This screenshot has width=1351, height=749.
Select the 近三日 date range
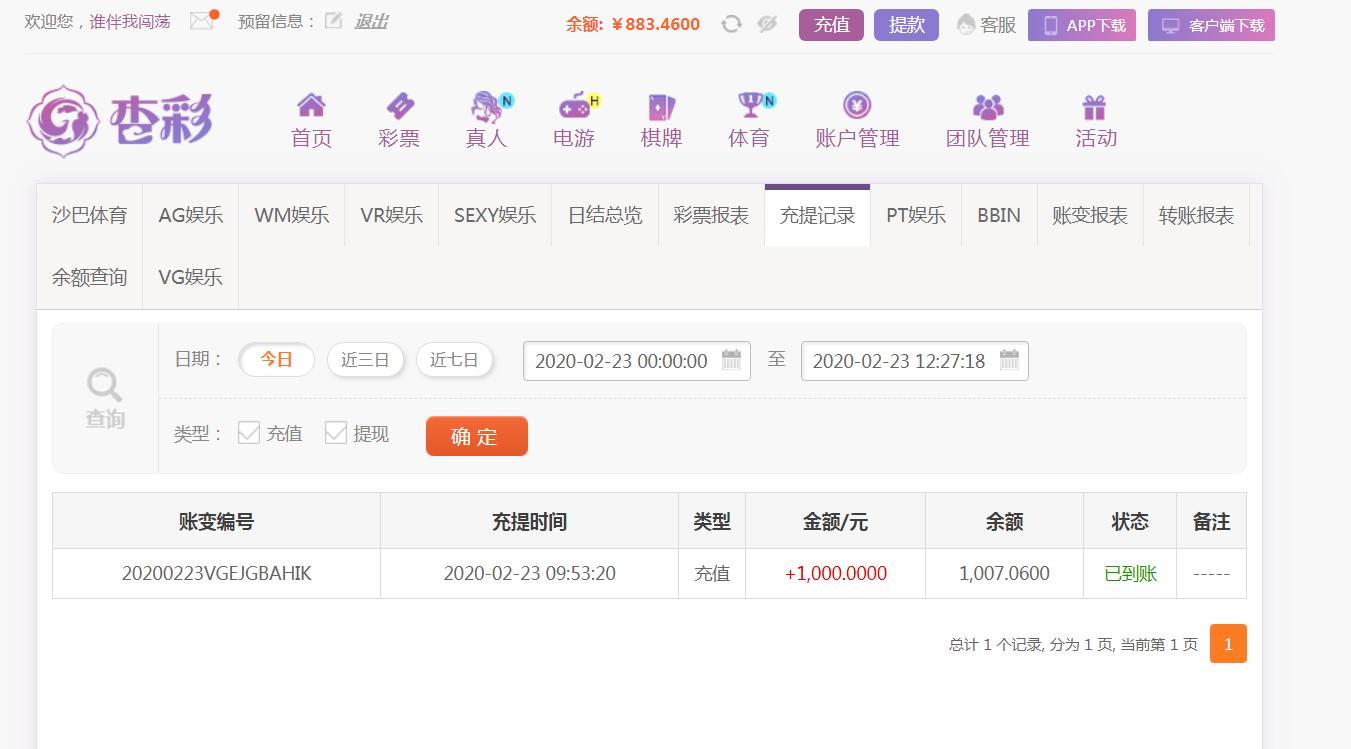coord(365,360)
